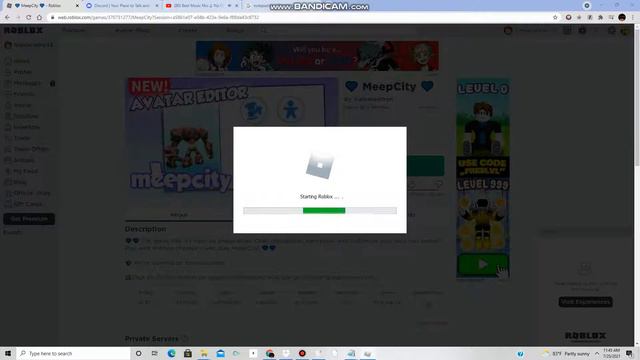Open Bandicam red record icon in taskbar
The height and width of the screenshot is (360, 640).
[x=302, y=353]
